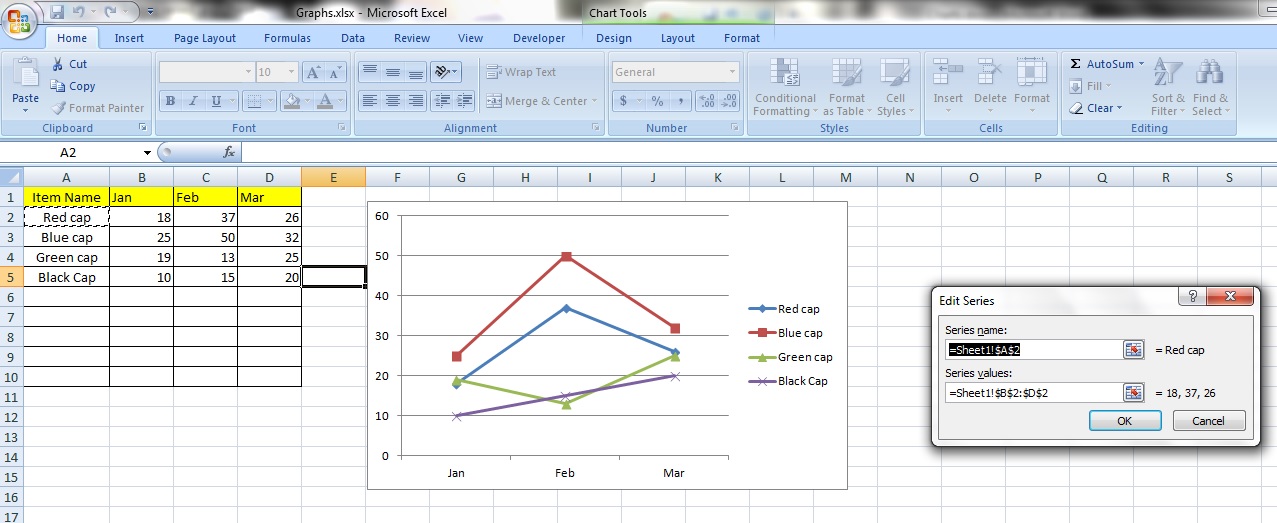Expand the font size dropdown
Screen dimensions: 1277x523
291,72
